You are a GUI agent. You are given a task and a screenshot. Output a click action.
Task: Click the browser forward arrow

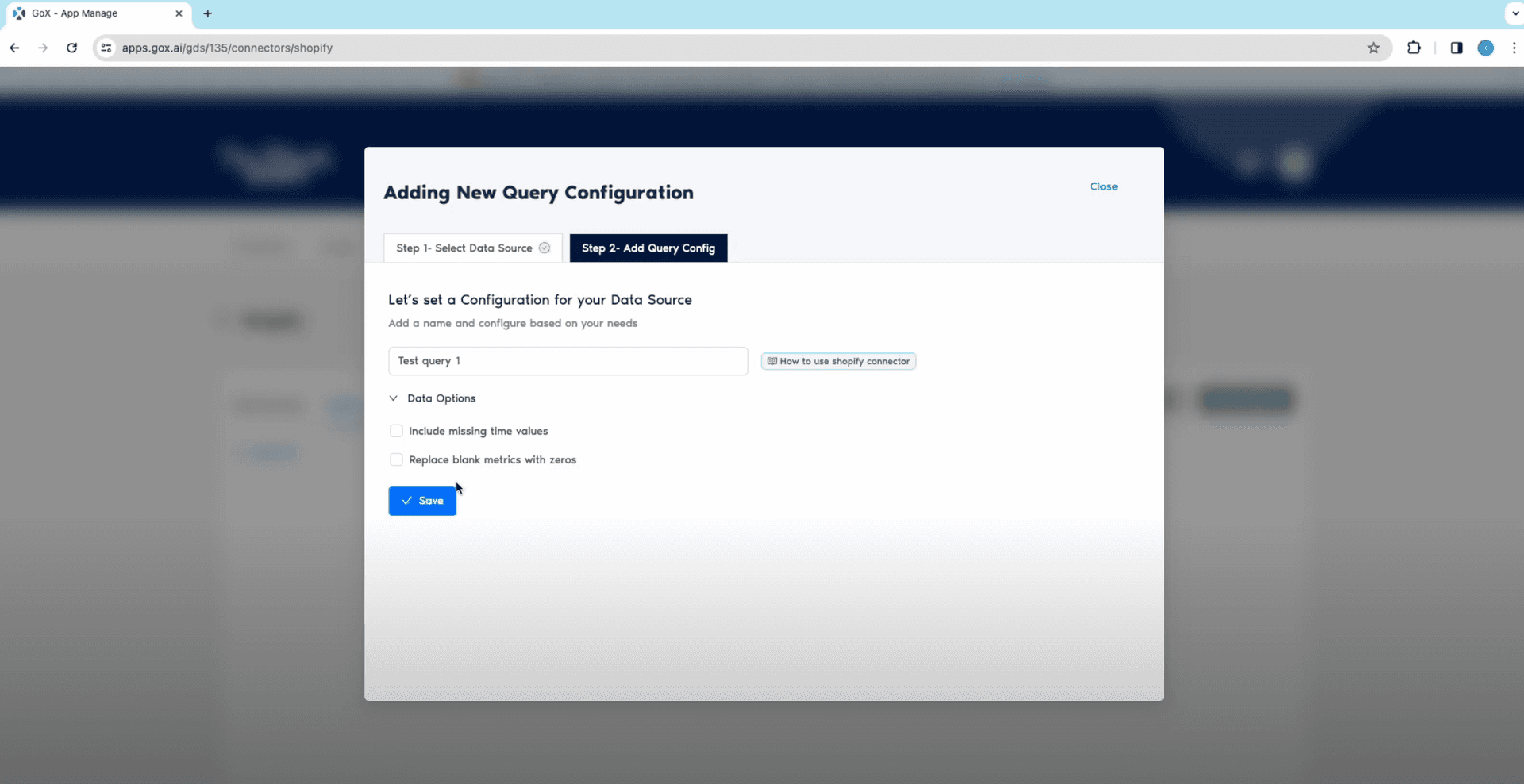43,48
